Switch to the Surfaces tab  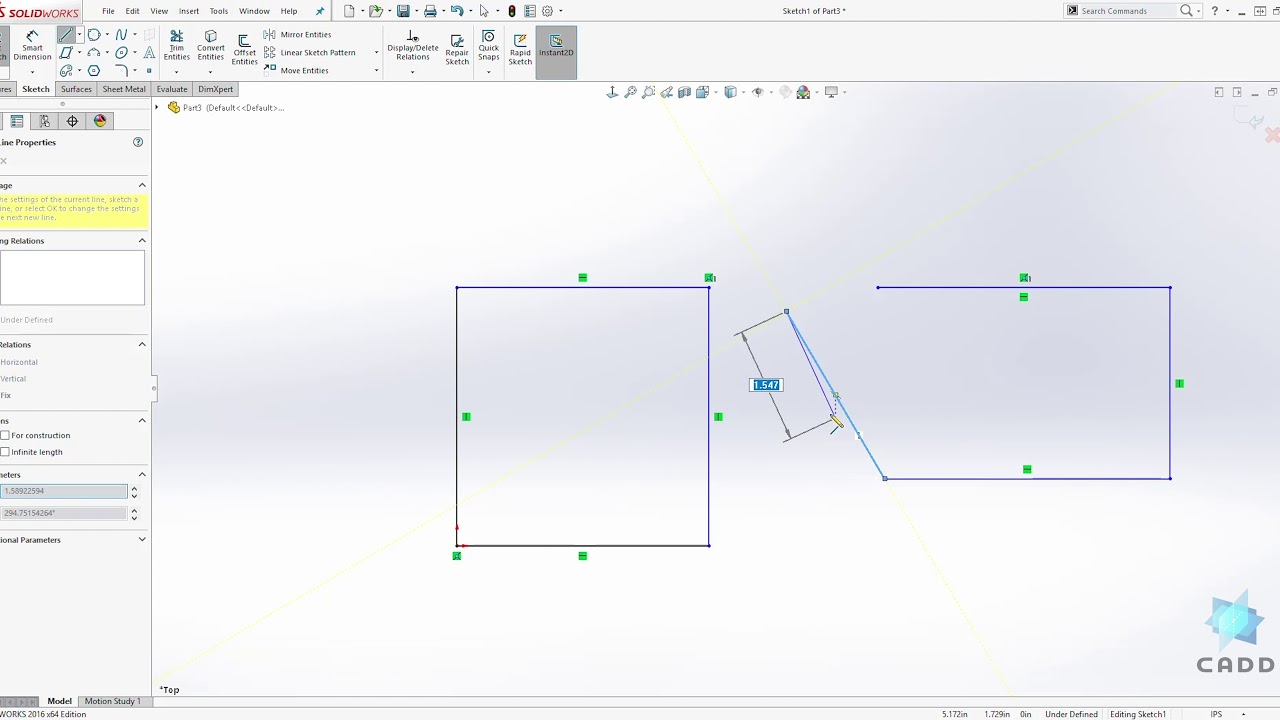click(76, 89)
